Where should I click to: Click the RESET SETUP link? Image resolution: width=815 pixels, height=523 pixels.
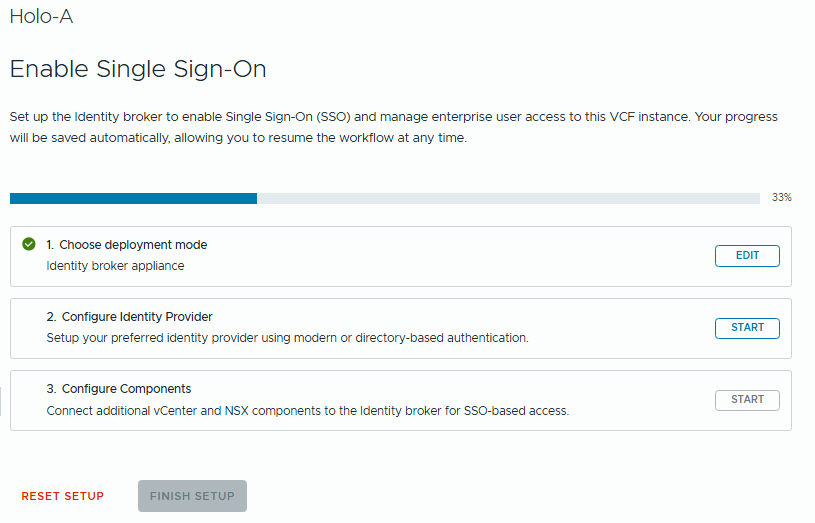pos(63,496)
